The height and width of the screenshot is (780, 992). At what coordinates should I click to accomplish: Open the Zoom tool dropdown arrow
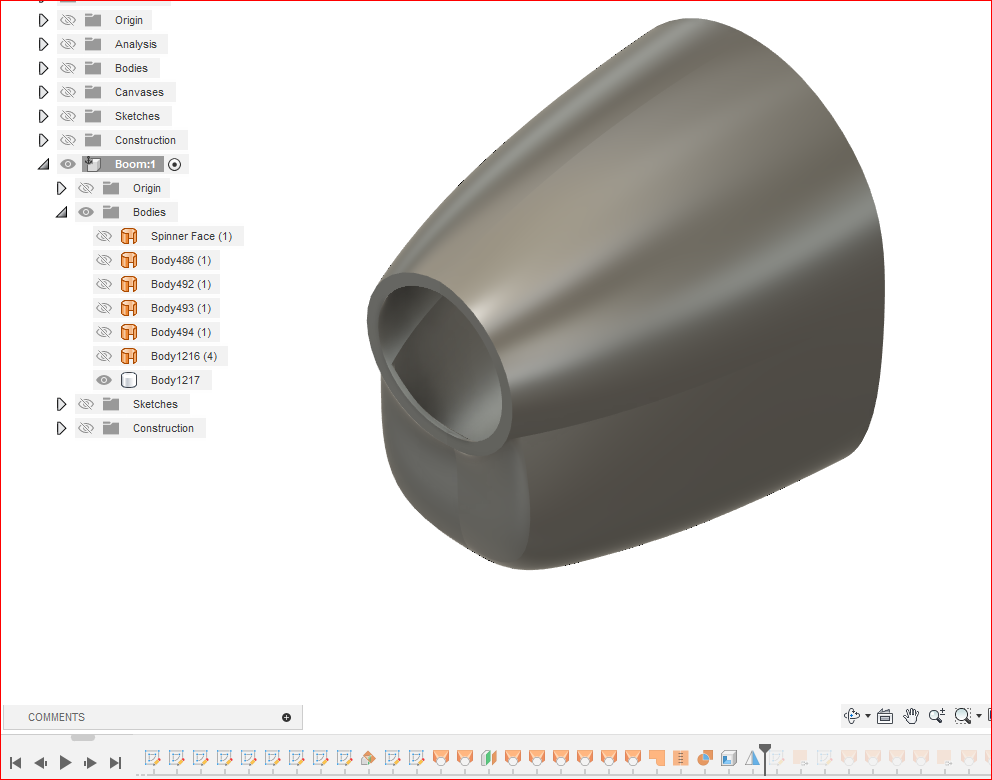coord(978,716)
